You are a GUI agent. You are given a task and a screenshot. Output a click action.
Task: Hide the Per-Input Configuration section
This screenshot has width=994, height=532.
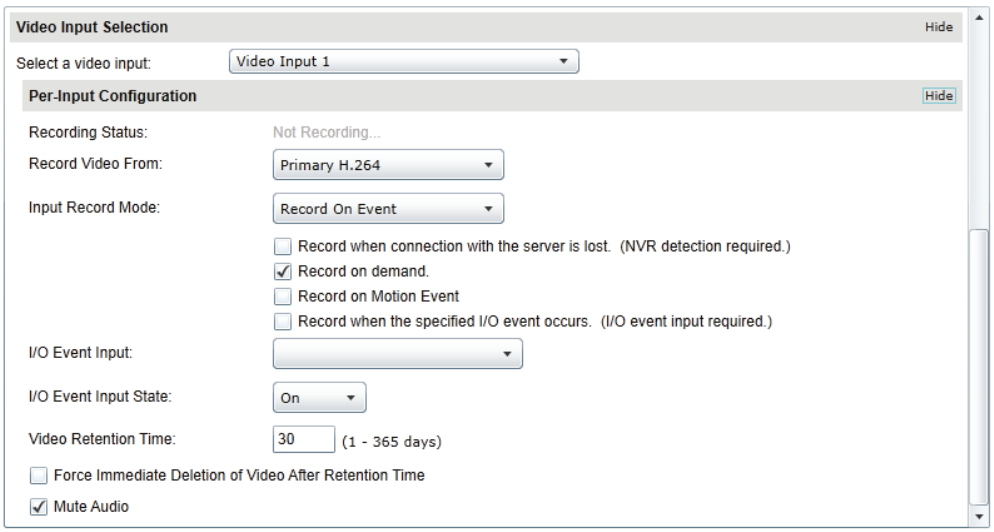[938, 96]
